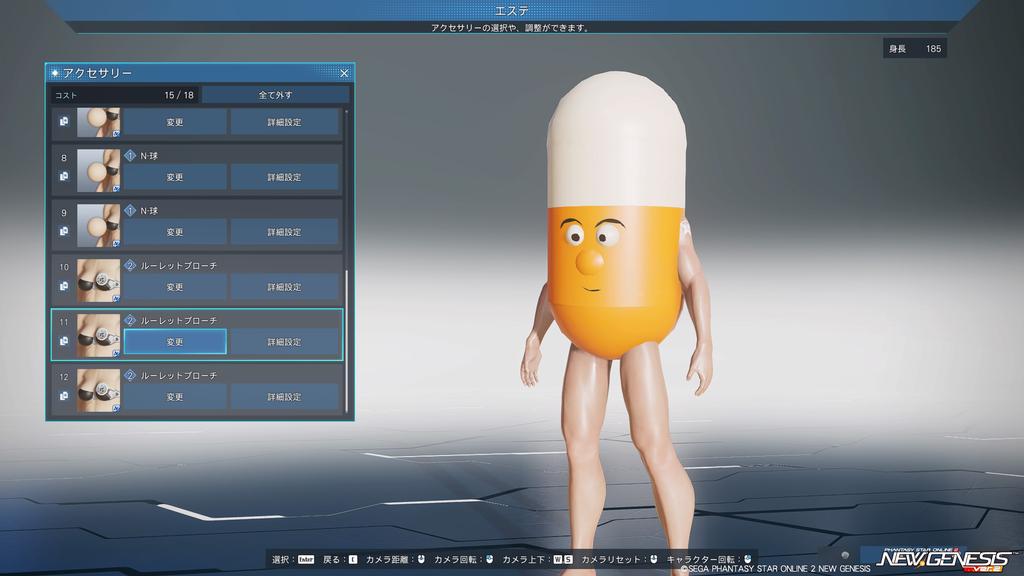Viewport: 1024px width, 576px height.
Task: Click the カメラ距離 mouse icon
Action: (x=421, y=559)
